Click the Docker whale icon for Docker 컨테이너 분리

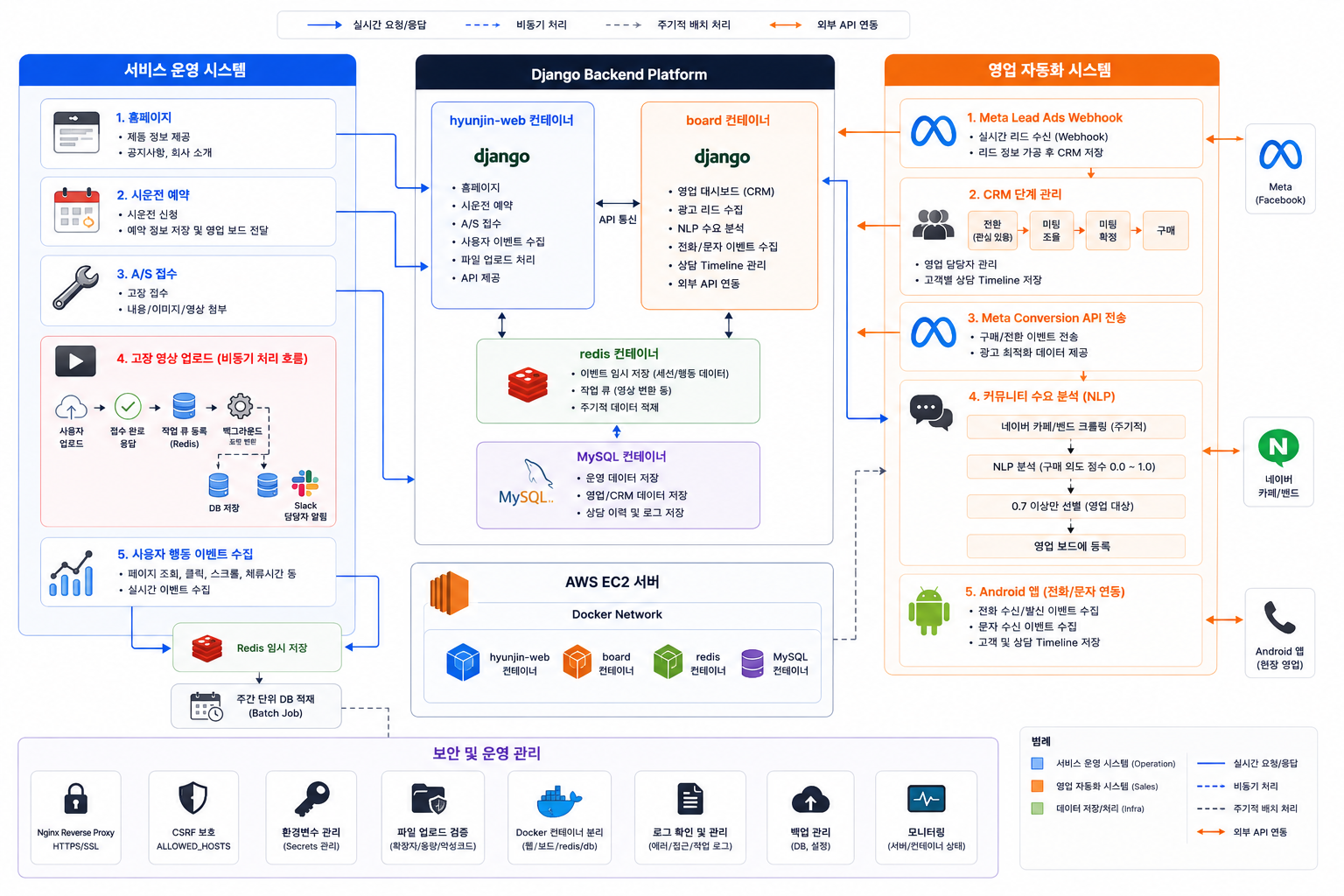coord(559,801)
